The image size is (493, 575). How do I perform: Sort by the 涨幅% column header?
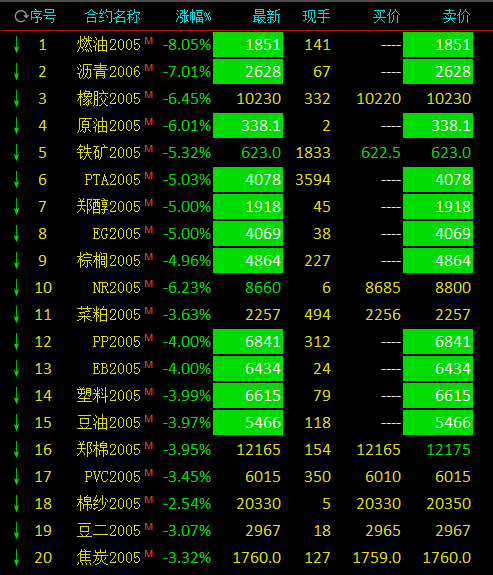click(x=193, y=17)
